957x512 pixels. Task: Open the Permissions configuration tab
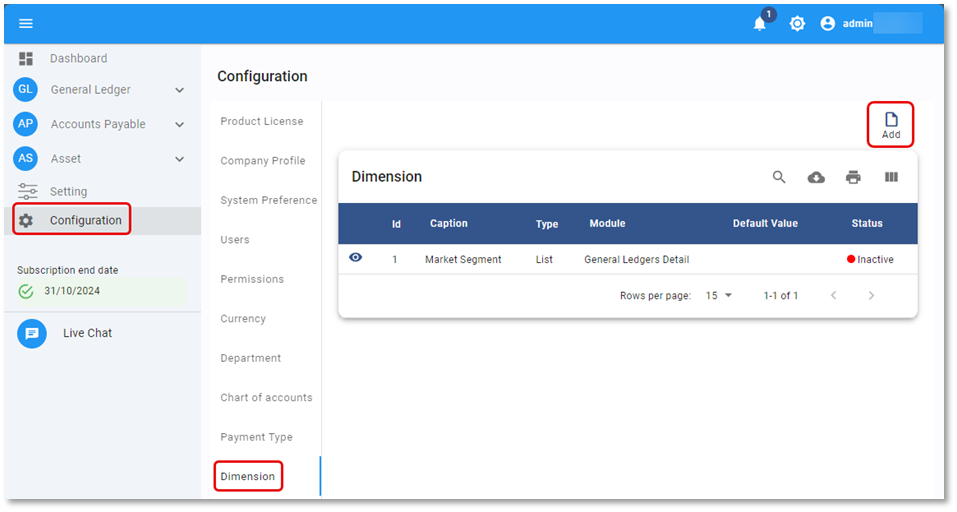(252, 279)
